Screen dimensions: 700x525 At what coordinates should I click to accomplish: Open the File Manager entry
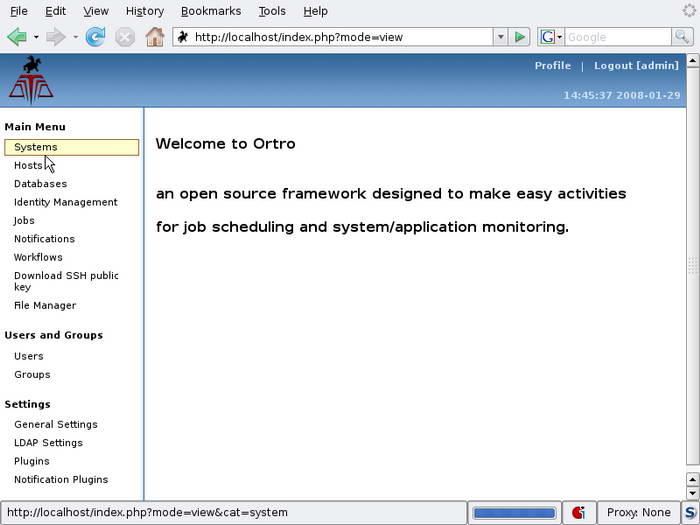coord(45,305)
